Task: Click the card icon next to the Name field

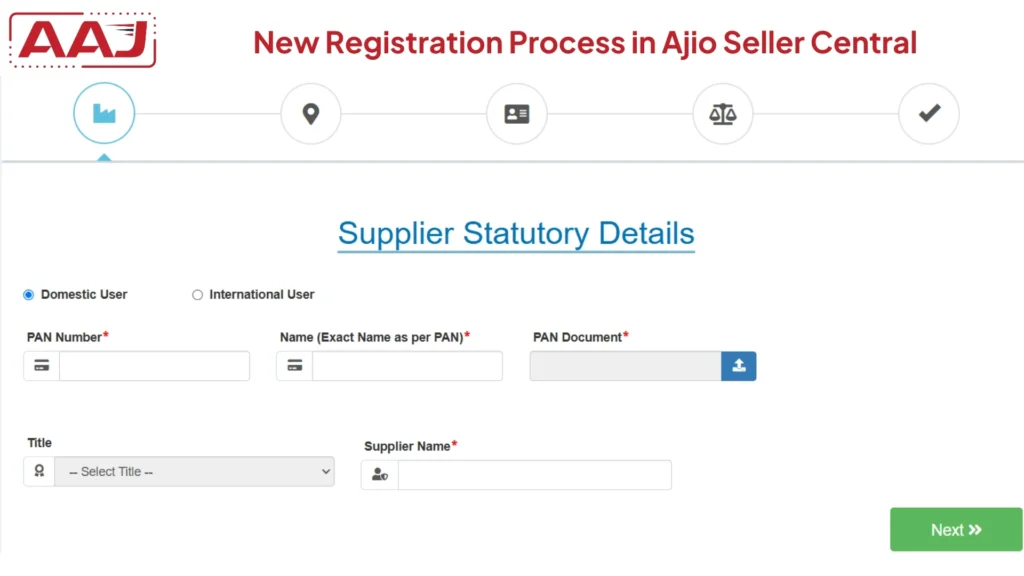Action: pos(293,365)
